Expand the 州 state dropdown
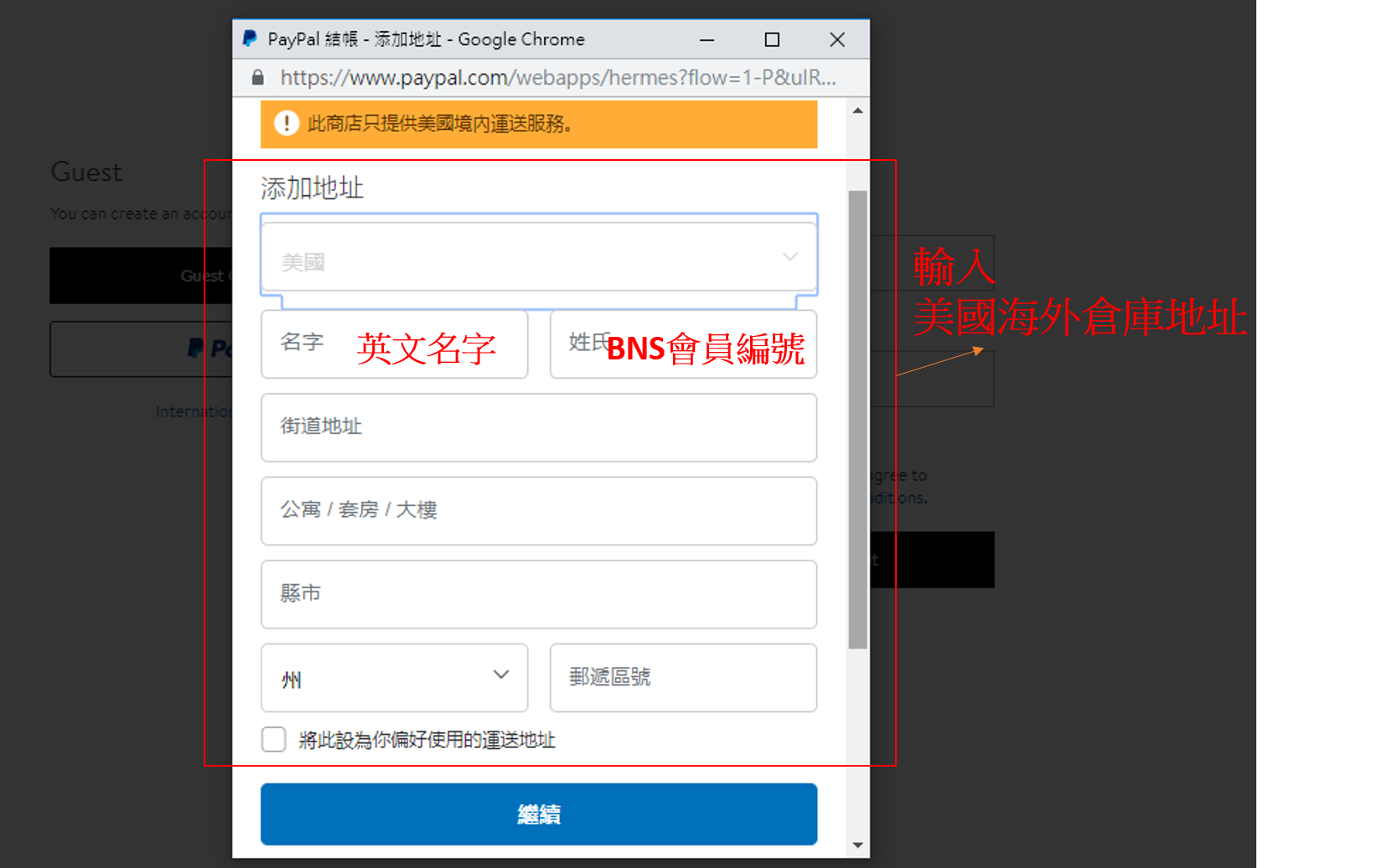The width and height of the screenshot is (1377, 868). click(x=394, y=678)
